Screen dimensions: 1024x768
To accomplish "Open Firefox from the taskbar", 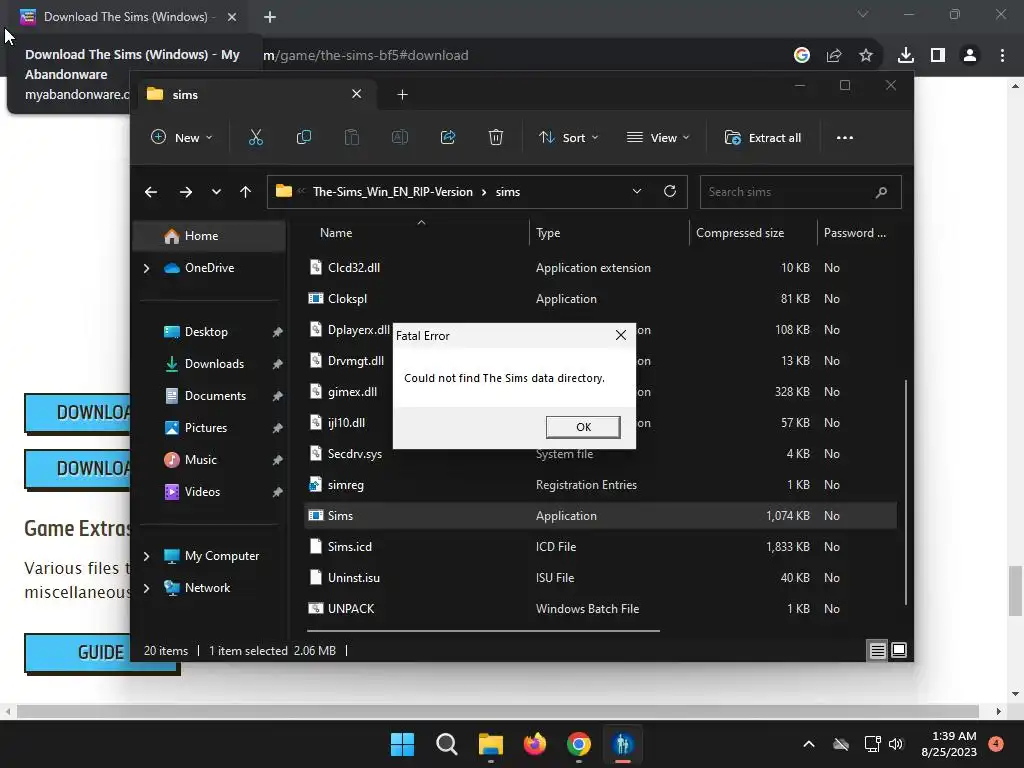I will 535,744.
